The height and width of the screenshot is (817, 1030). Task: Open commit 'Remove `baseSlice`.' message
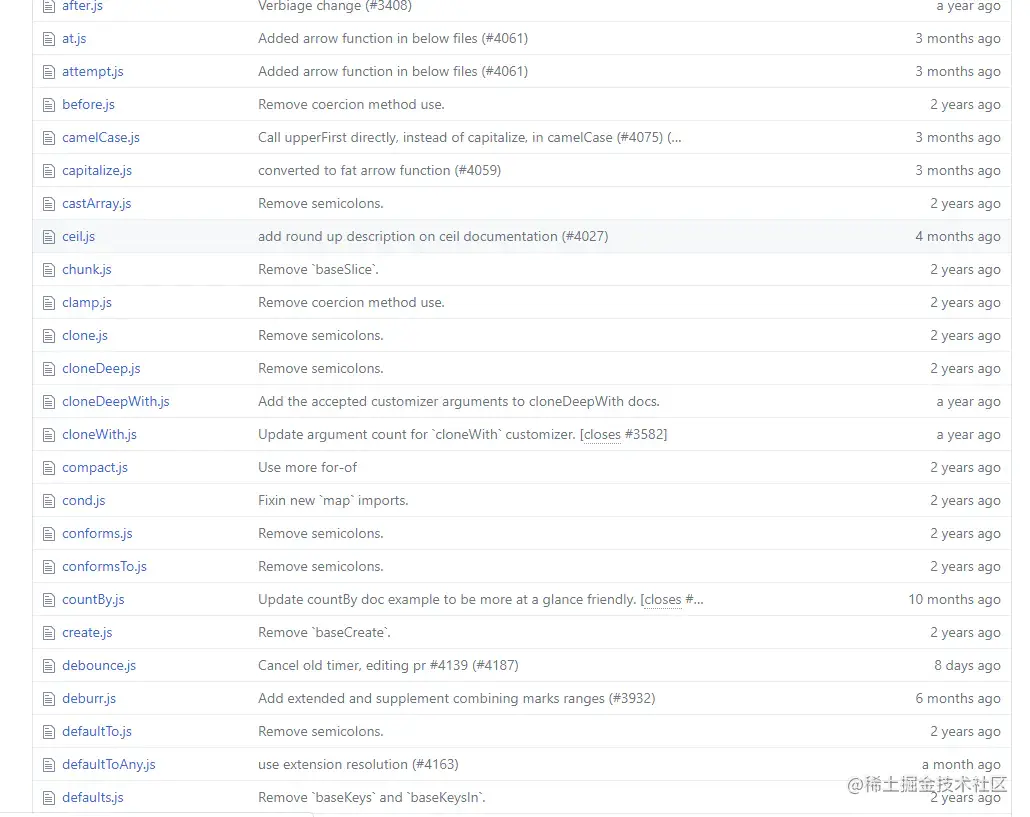[x=318, y=270]
